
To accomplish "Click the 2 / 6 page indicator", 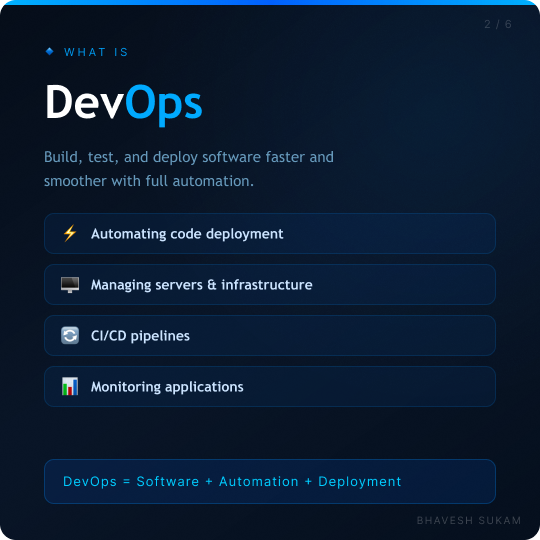I will [x=498, y=24].
